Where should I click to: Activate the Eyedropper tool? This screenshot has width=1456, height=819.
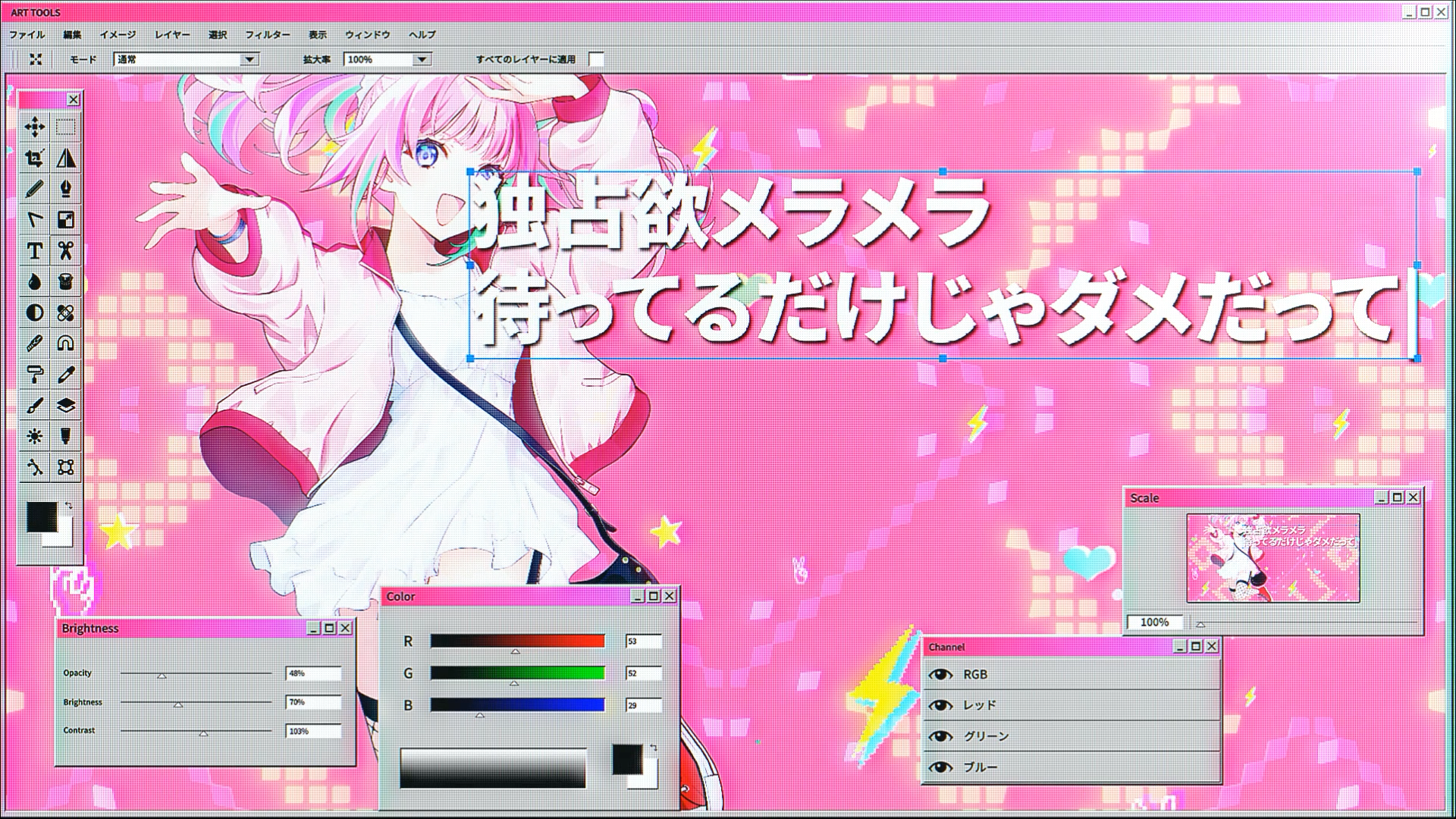pyautogui.click(x=66, y=374)
